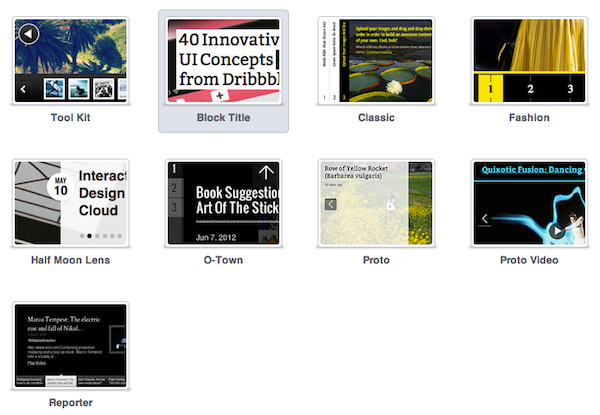Image resolution: width=600 pixels, height=415 pixels.
Task: Click slide number 2 in Fashion preview
Action: click(x=530, y=89)
